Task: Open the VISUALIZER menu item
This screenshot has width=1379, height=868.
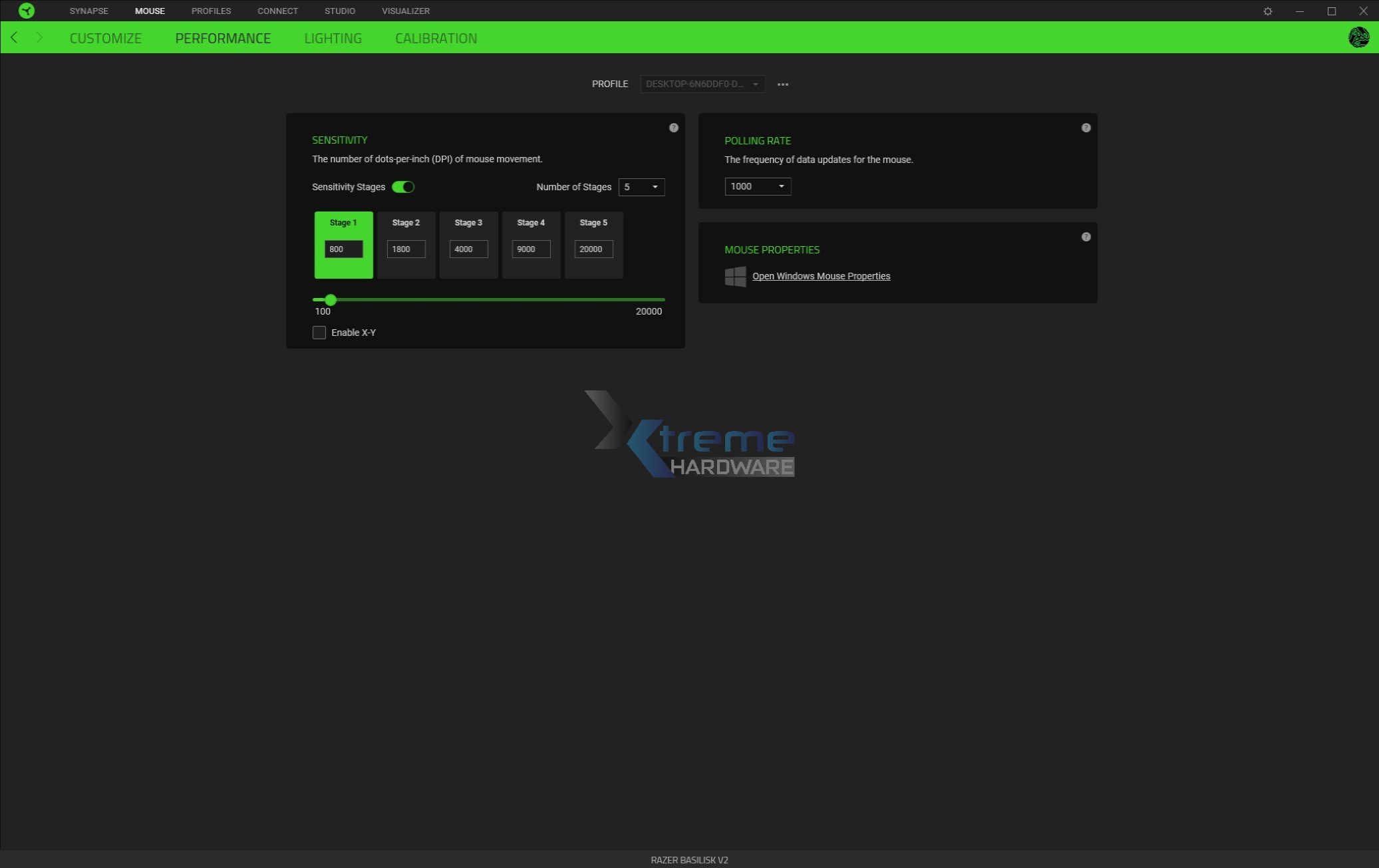Action: pos(405,11)
